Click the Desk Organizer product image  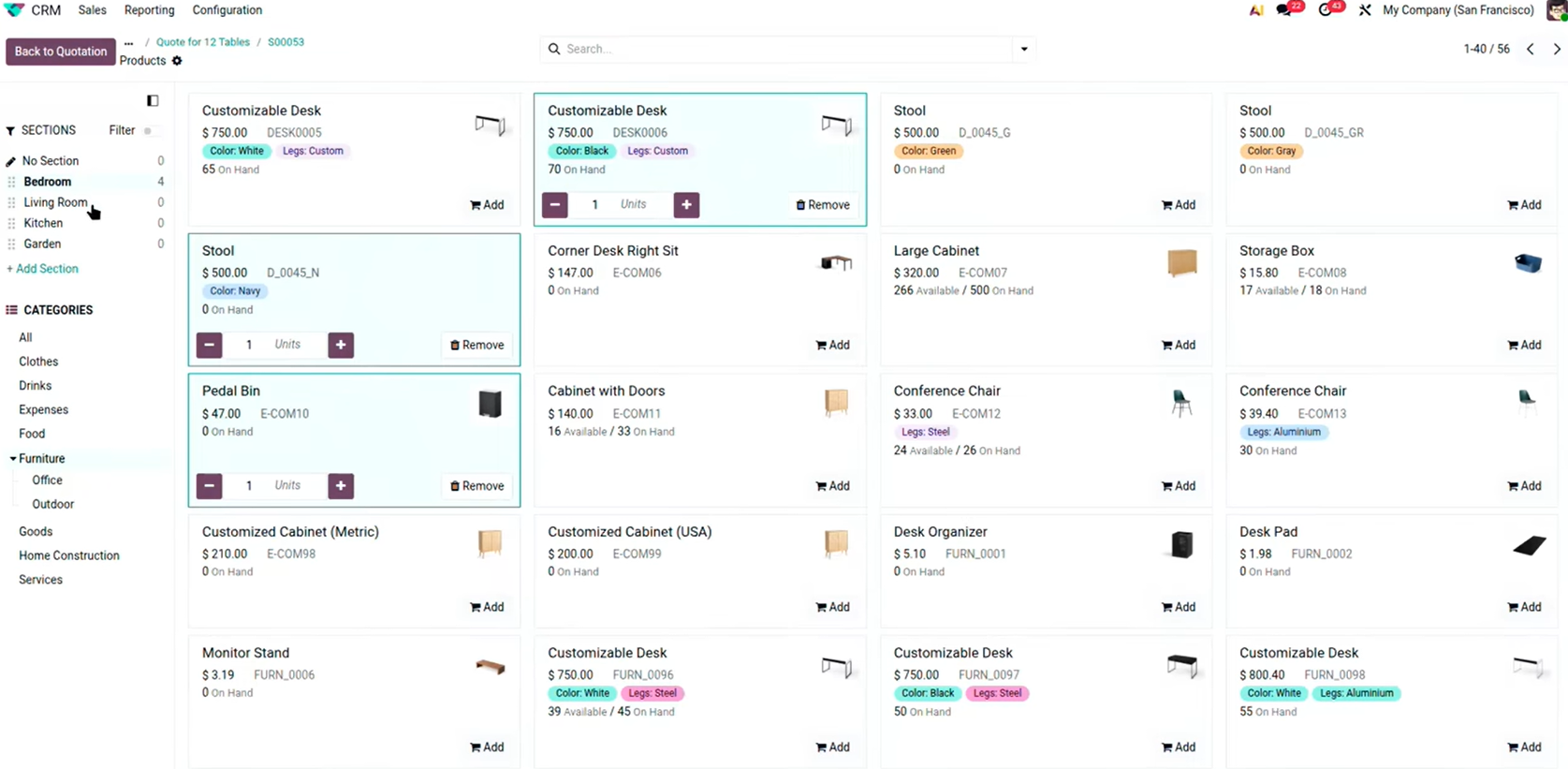[x=1182, y=544]
